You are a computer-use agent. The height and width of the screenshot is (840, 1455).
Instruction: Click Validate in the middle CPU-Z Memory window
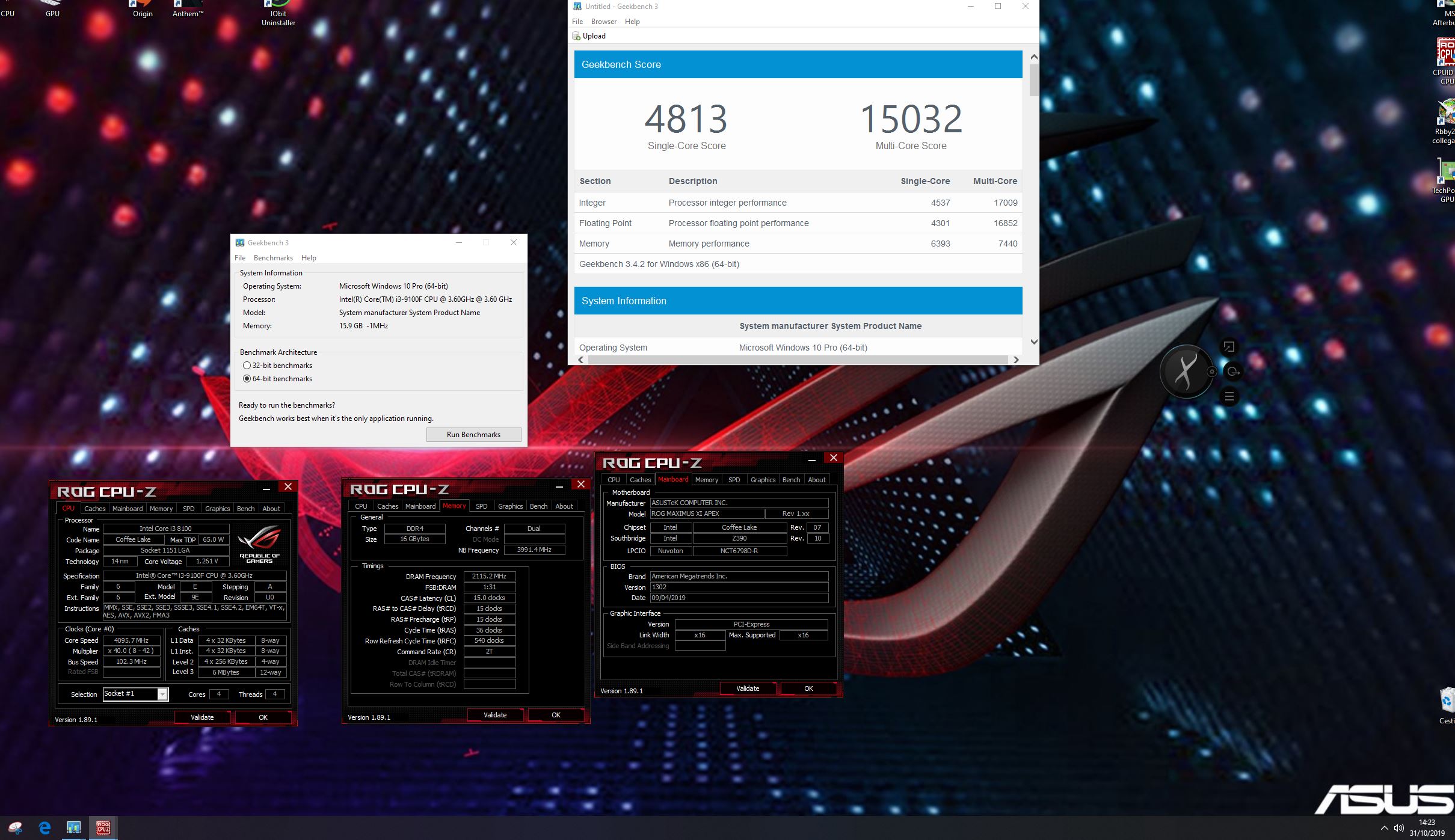495,715
